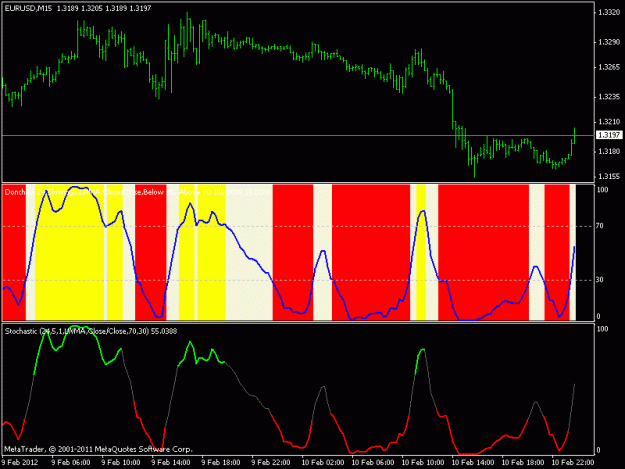Click the Donchian indicator label text
Image resolution: width=625 pixels, height=469 pixels.
coord(138,192)
